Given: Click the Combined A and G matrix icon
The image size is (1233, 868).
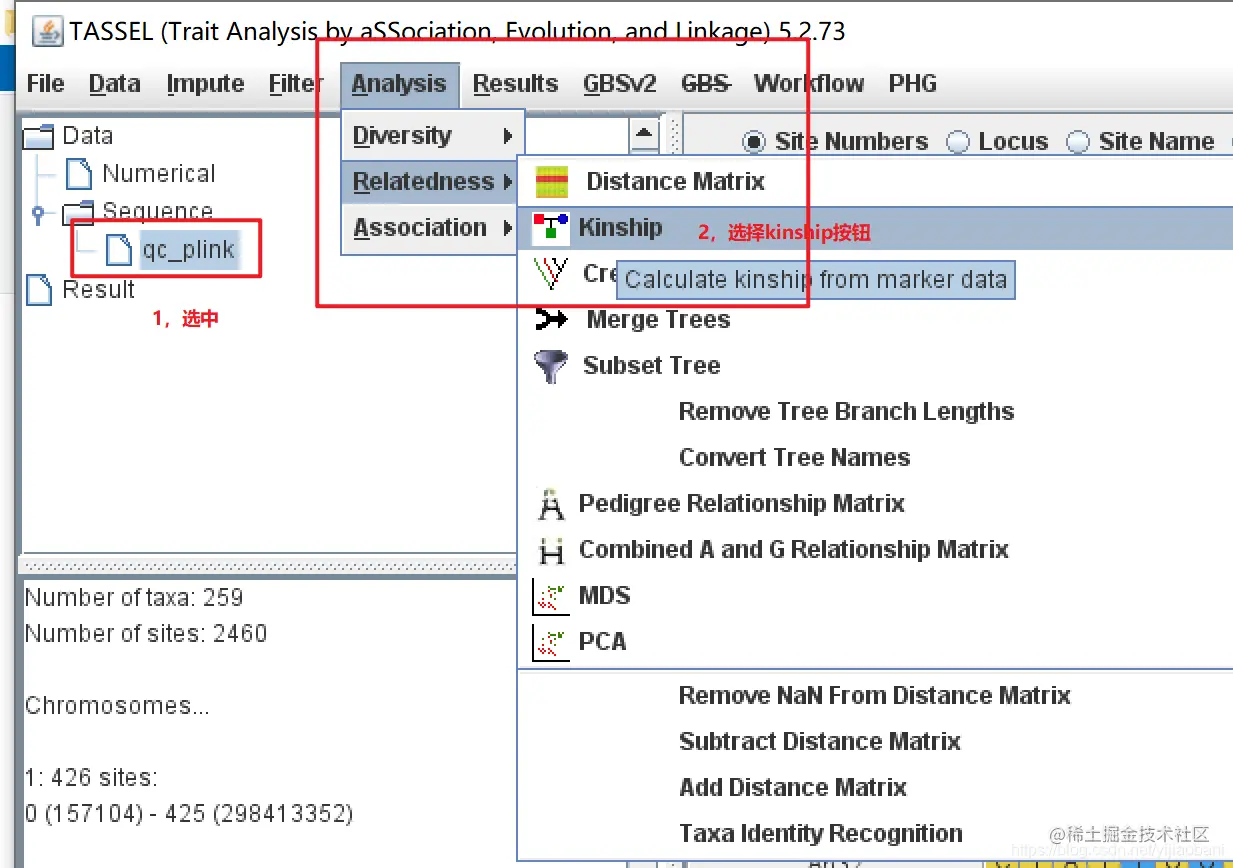Looking at the screenshot, I should coord(551,550).
